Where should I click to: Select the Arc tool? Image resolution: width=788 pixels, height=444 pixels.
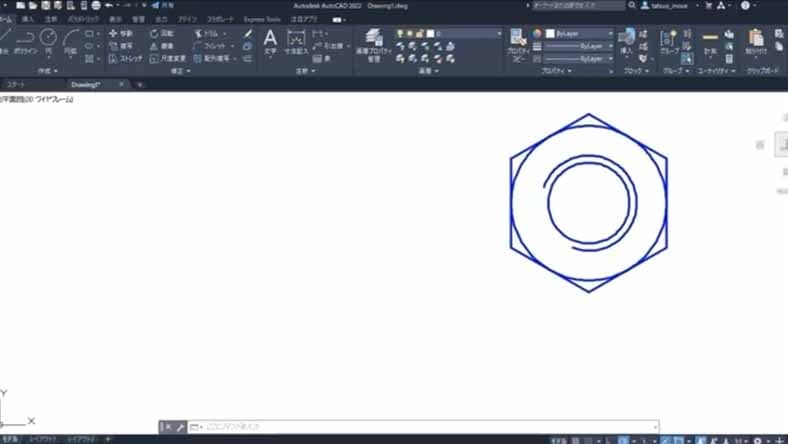click(x=70, y=41)
